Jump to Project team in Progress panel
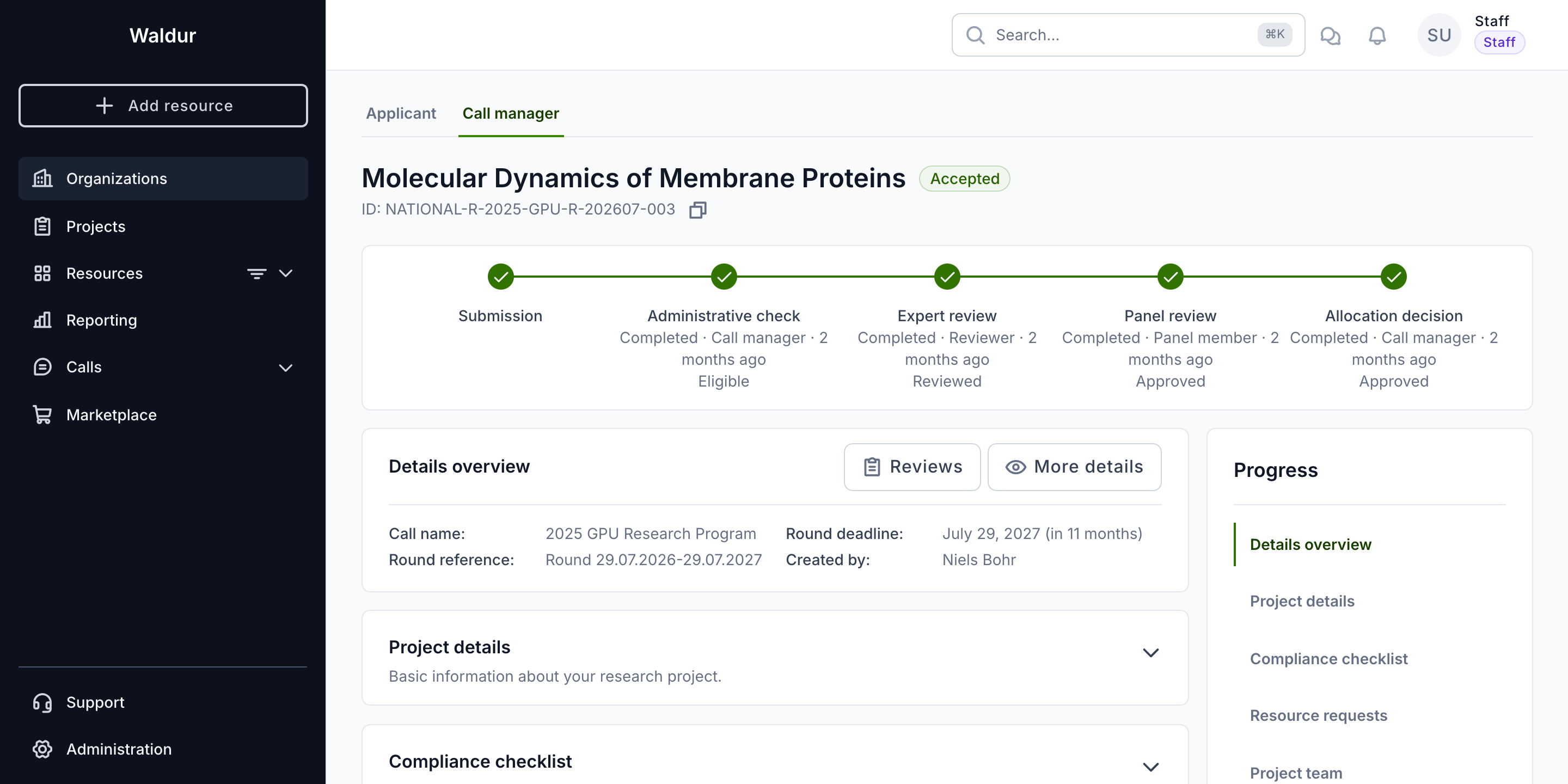Image resolution: width=1568 pixels, height=784 pixels. 1296,773
